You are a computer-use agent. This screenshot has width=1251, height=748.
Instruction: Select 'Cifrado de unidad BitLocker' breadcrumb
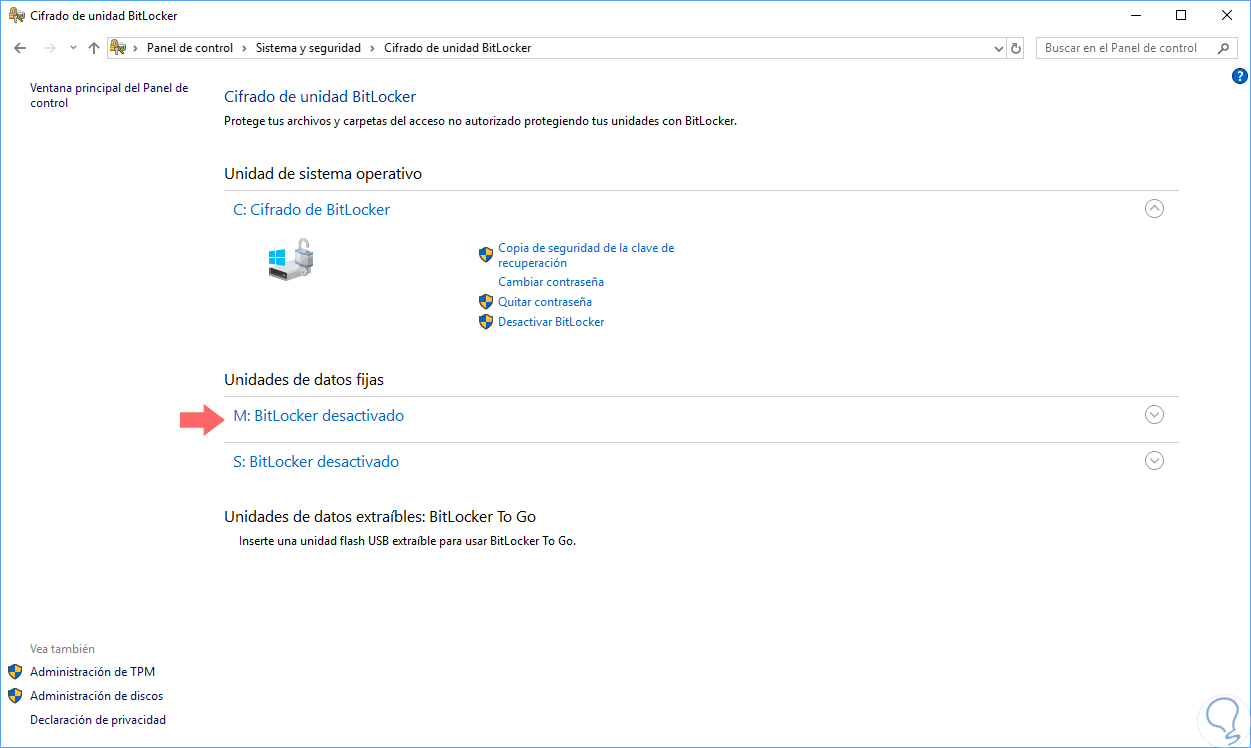[x=457, y=48]
